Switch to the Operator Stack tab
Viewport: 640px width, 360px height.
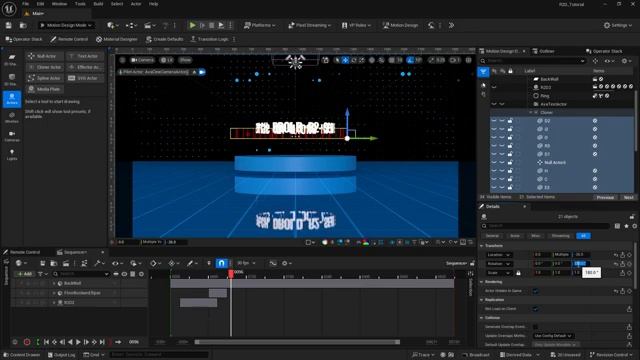[x=604, y=51]
